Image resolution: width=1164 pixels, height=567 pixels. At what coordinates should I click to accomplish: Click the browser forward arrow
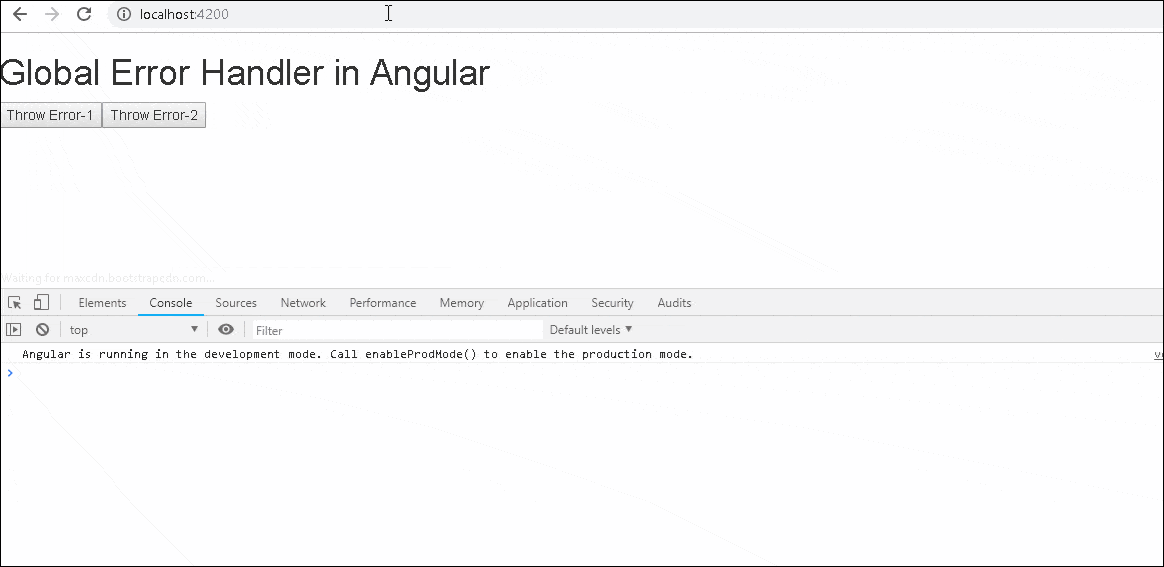(x=52, y=14)
